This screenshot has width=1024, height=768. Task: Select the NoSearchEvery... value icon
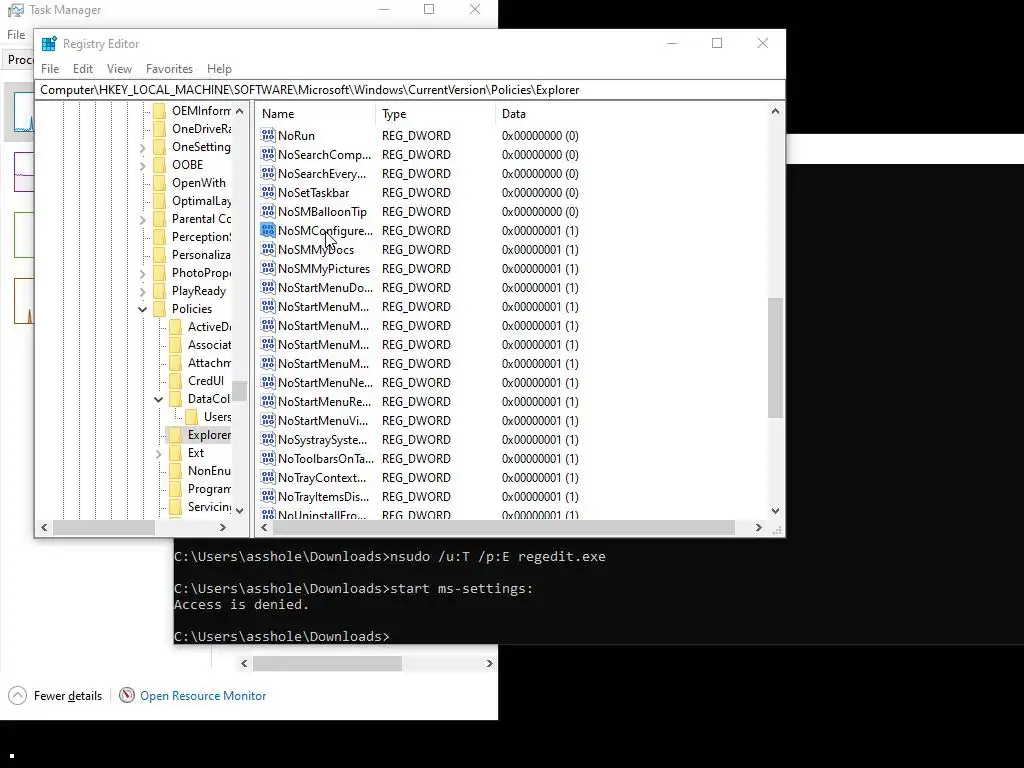pos(268,173)
